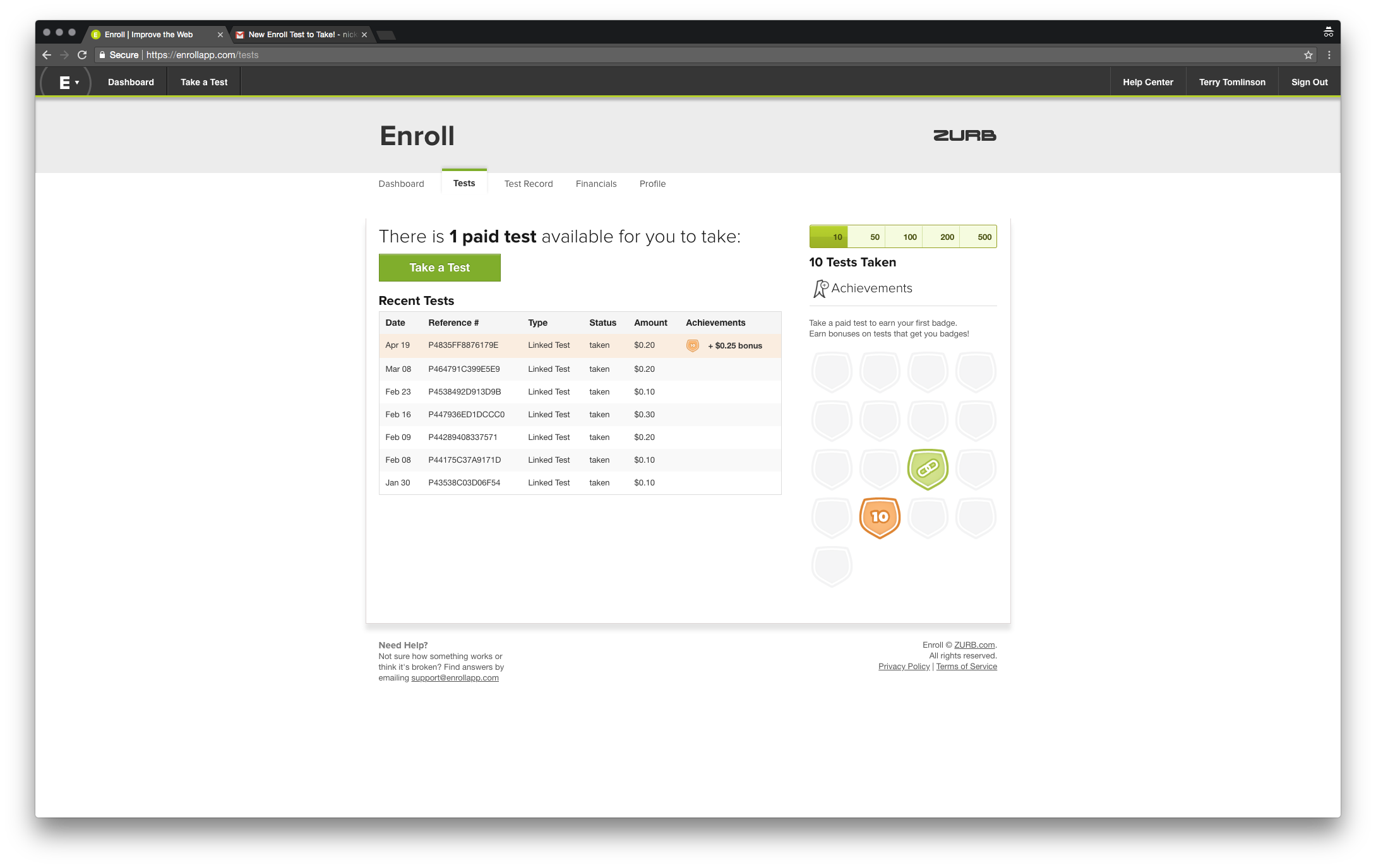This screenshot has height=868, width=1376.
Task: Bookmark the page with the star icon
Action: click(1308, 55)
